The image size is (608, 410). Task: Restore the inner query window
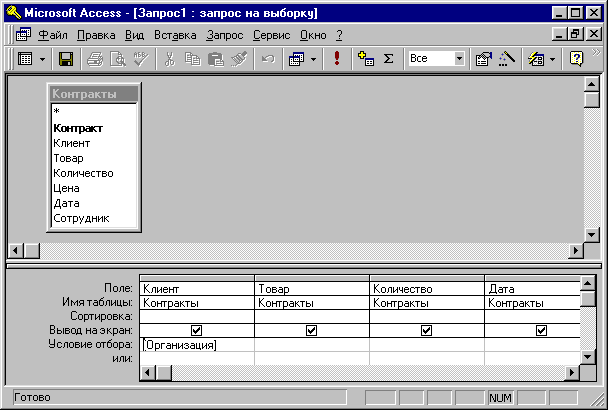[x=576, y=34]
